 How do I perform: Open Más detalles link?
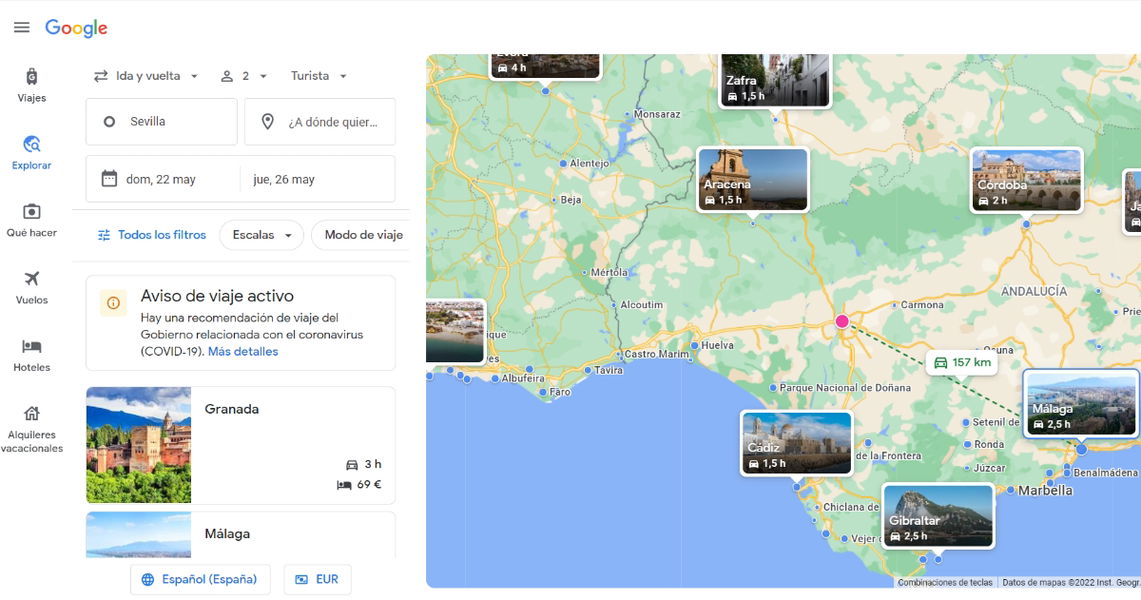[x=243, y=351]
